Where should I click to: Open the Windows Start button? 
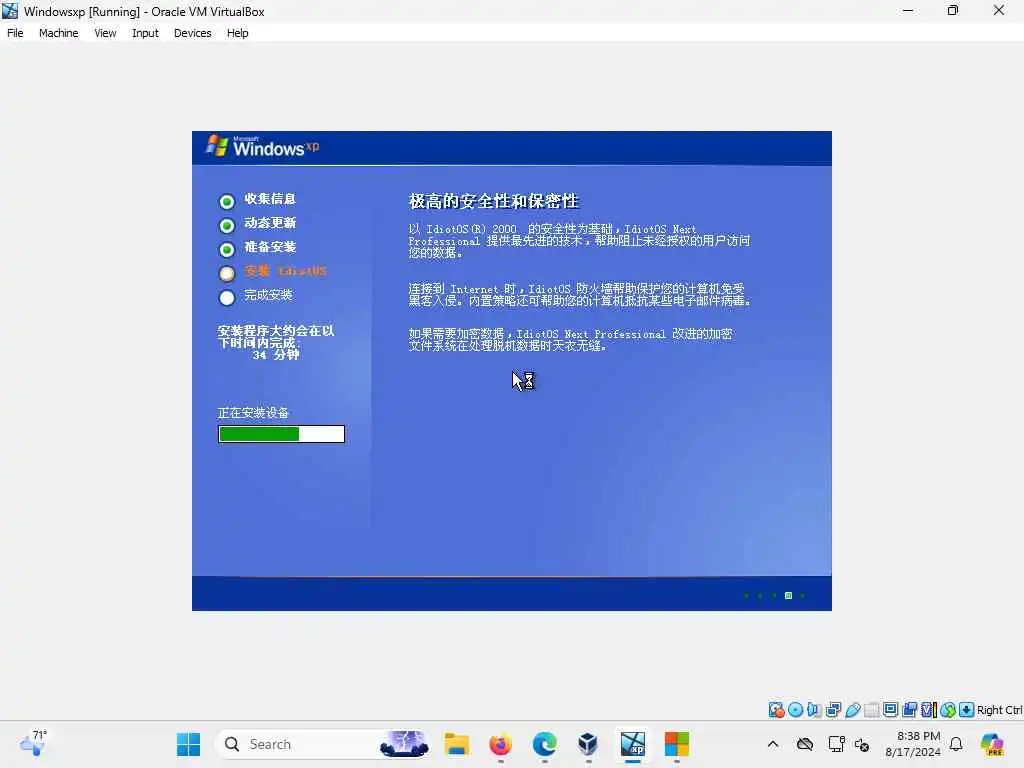click(x=189, y=744)
